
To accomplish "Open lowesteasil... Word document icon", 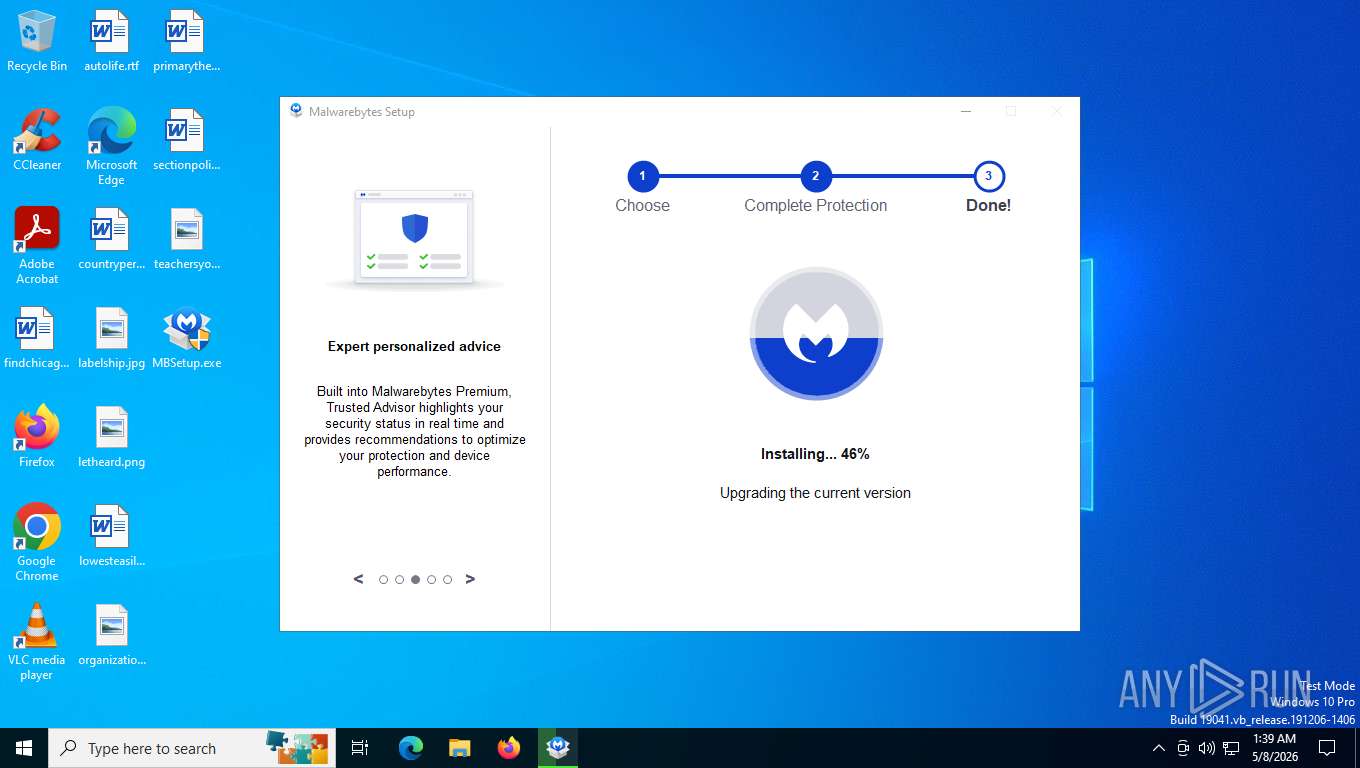I will coord(111,535).
